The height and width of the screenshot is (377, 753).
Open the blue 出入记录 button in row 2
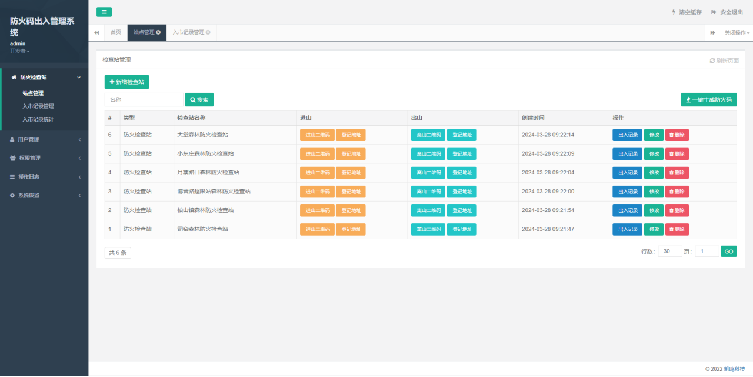627,210
